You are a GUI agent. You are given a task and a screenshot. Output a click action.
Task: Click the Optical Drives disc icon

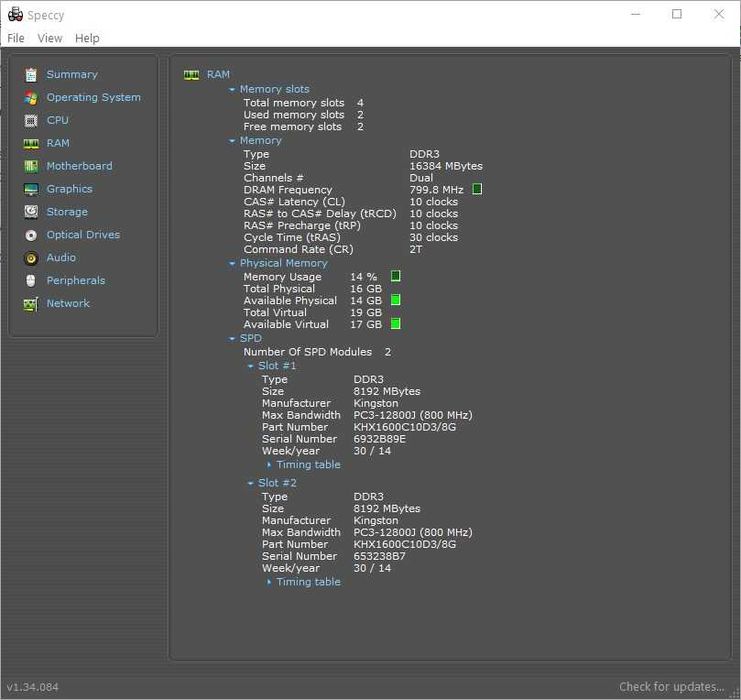click(x=31, y=235)
